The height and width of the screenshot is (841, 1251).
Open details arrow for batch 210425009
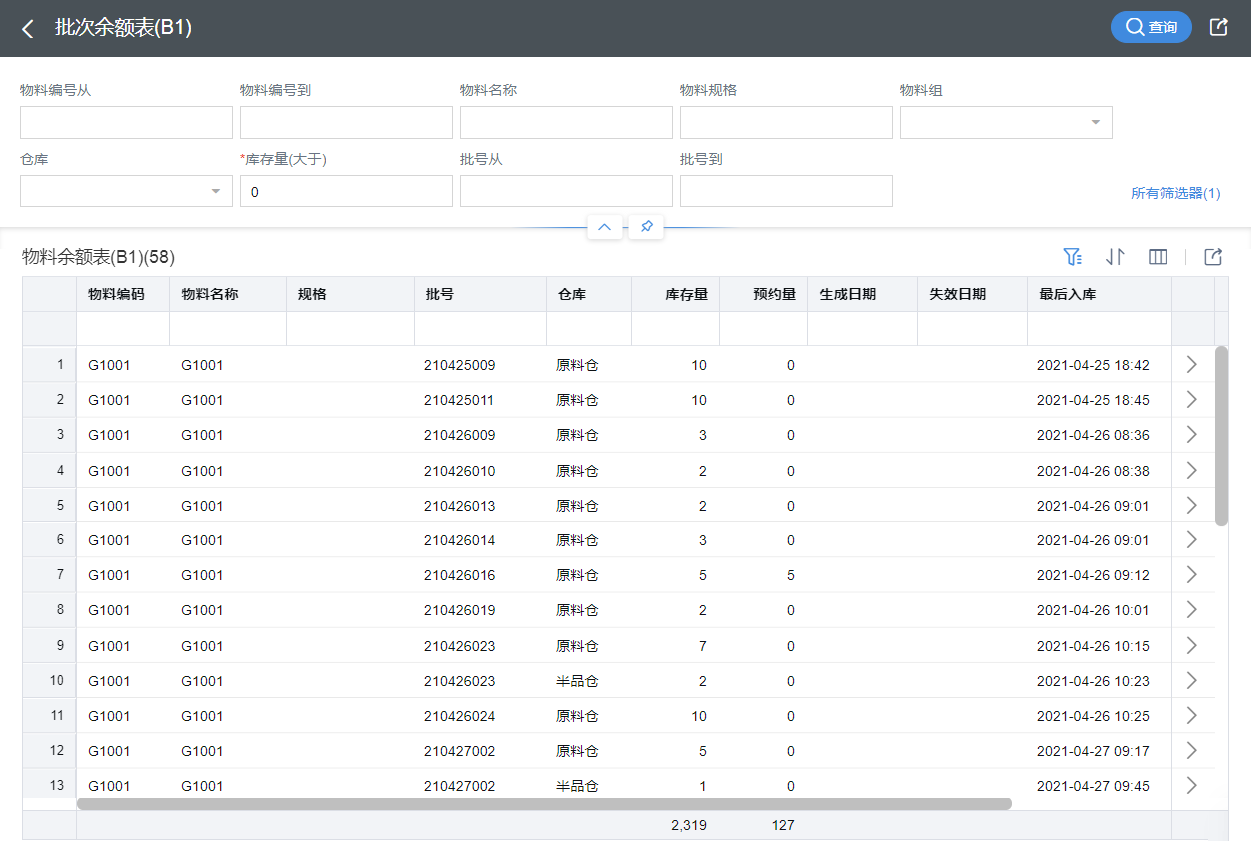pyautogui.click(x=1191, y=365)
